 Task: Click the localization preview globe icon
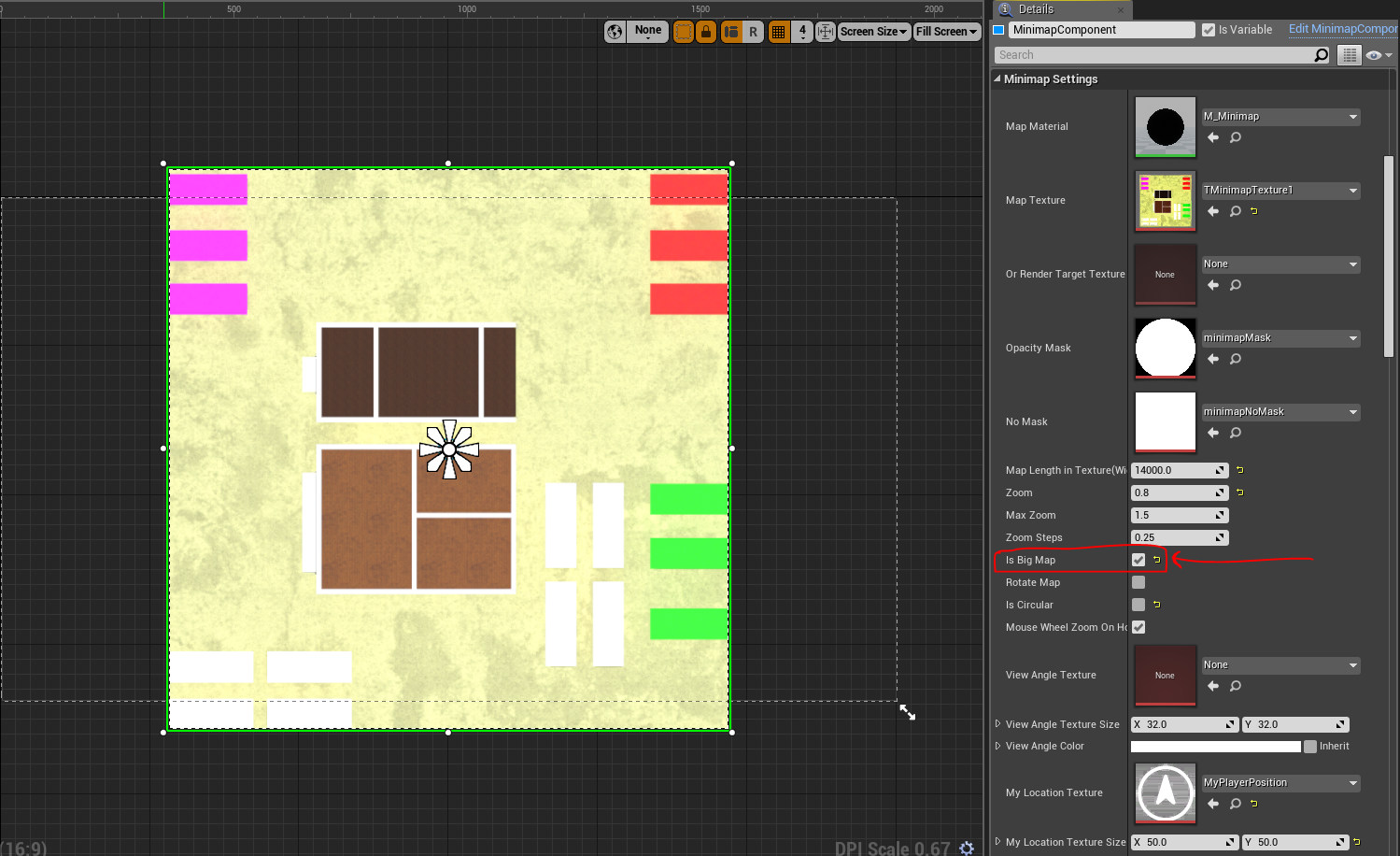615,31
